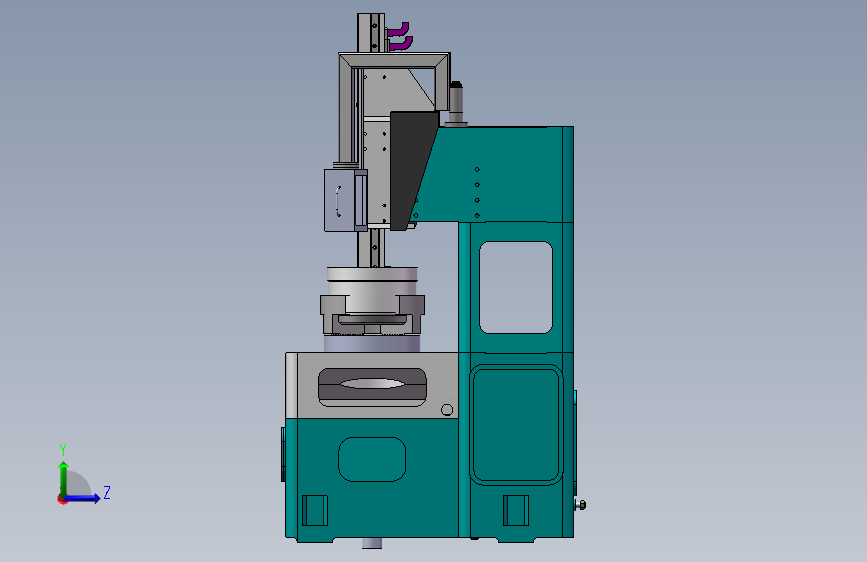This screenshot has height=562, width=867.
Task: Click the Z label on the triad
Action: (x=107, y=492)
